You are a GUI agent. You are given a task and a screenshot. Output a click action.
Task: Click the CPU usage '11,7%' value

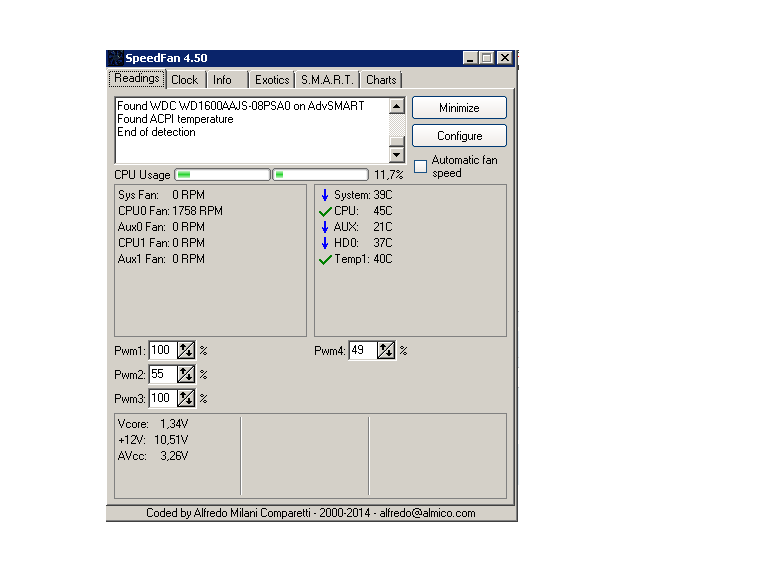click(388, 175)
